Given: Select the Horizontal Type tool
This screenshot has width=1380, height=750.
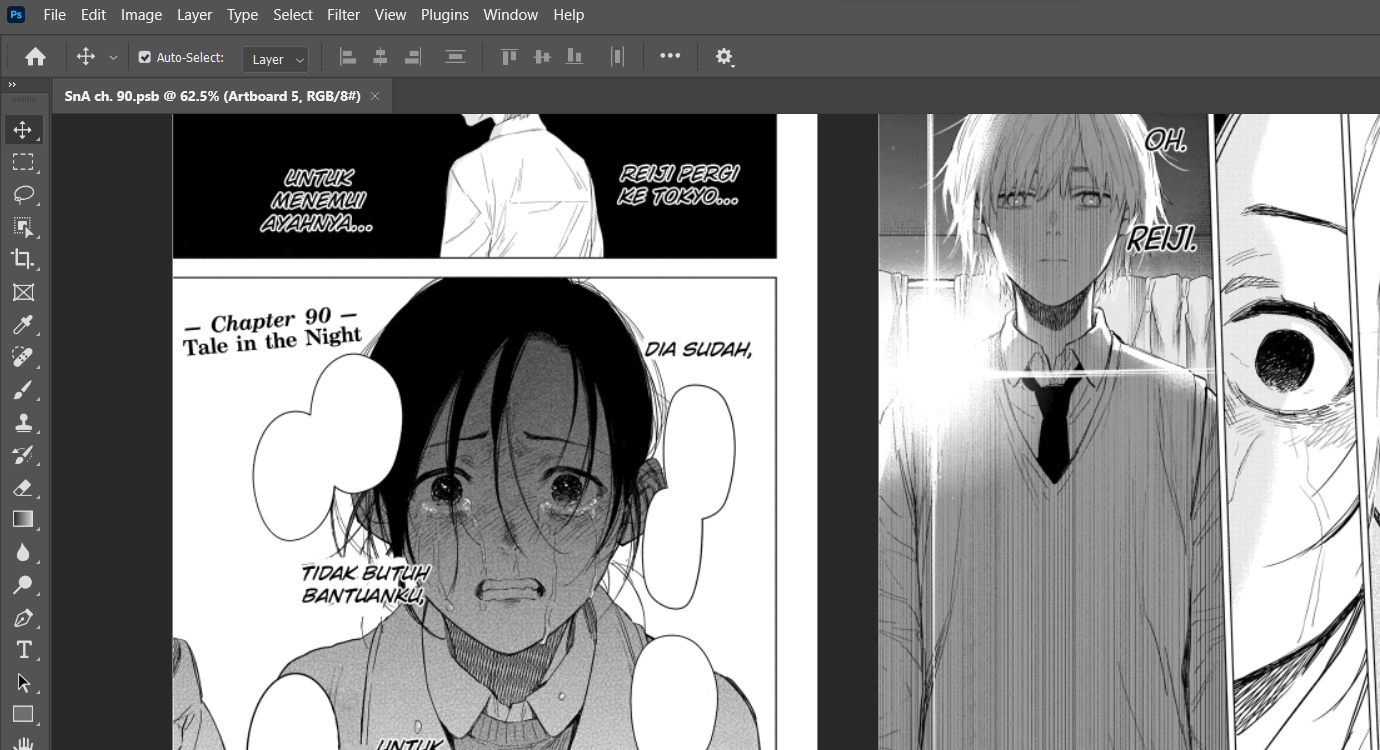Looking at the screenshot, I should (x=23, y=649).
